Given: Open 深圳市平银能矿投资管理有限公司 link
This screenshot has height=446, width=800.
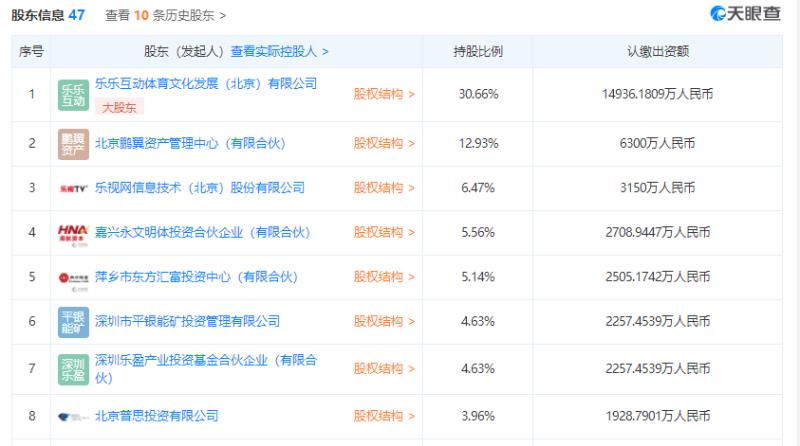Looking at the screenshot, I should [187, 321].
